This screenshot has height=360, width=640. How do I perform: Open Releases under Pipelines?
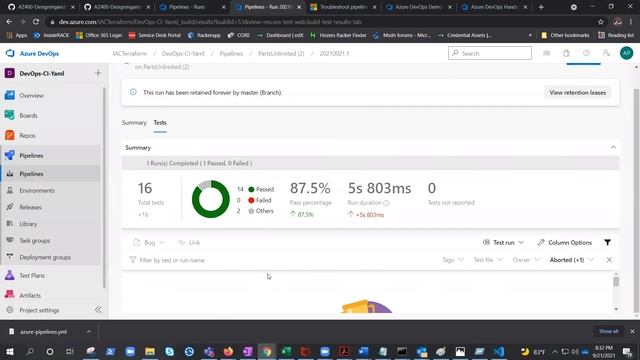tap(30, 207)
